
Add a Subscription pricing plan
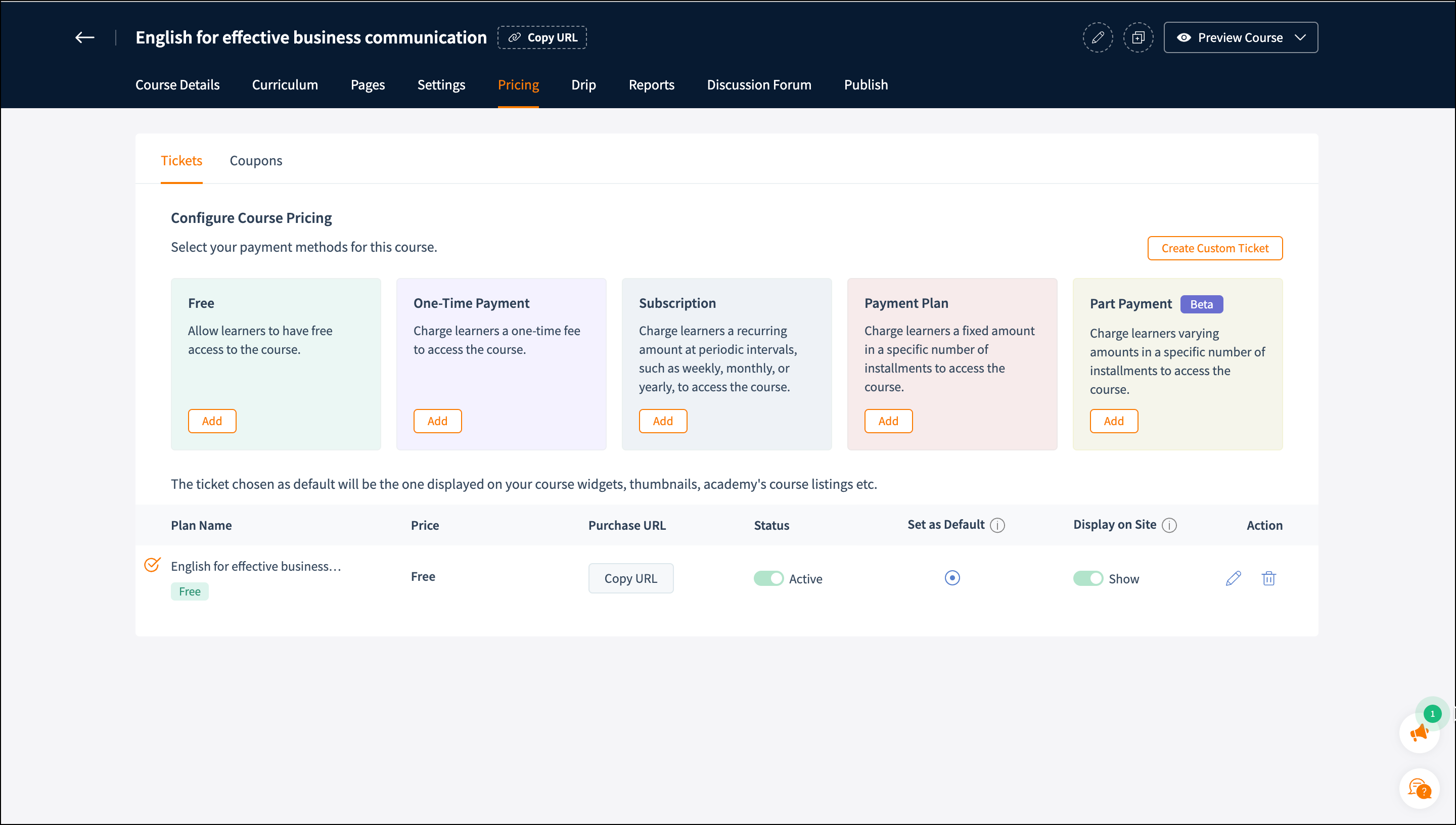click(663, 421)
